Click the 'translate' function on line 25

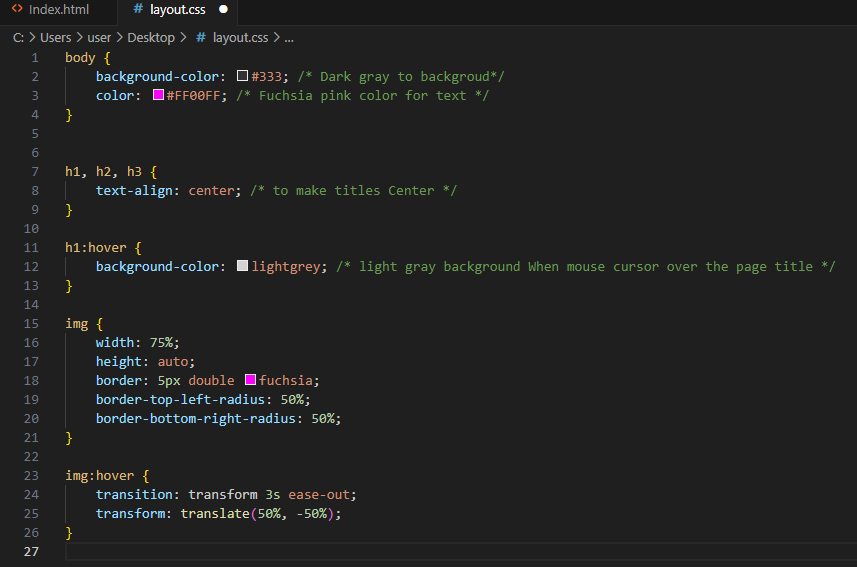215,514
